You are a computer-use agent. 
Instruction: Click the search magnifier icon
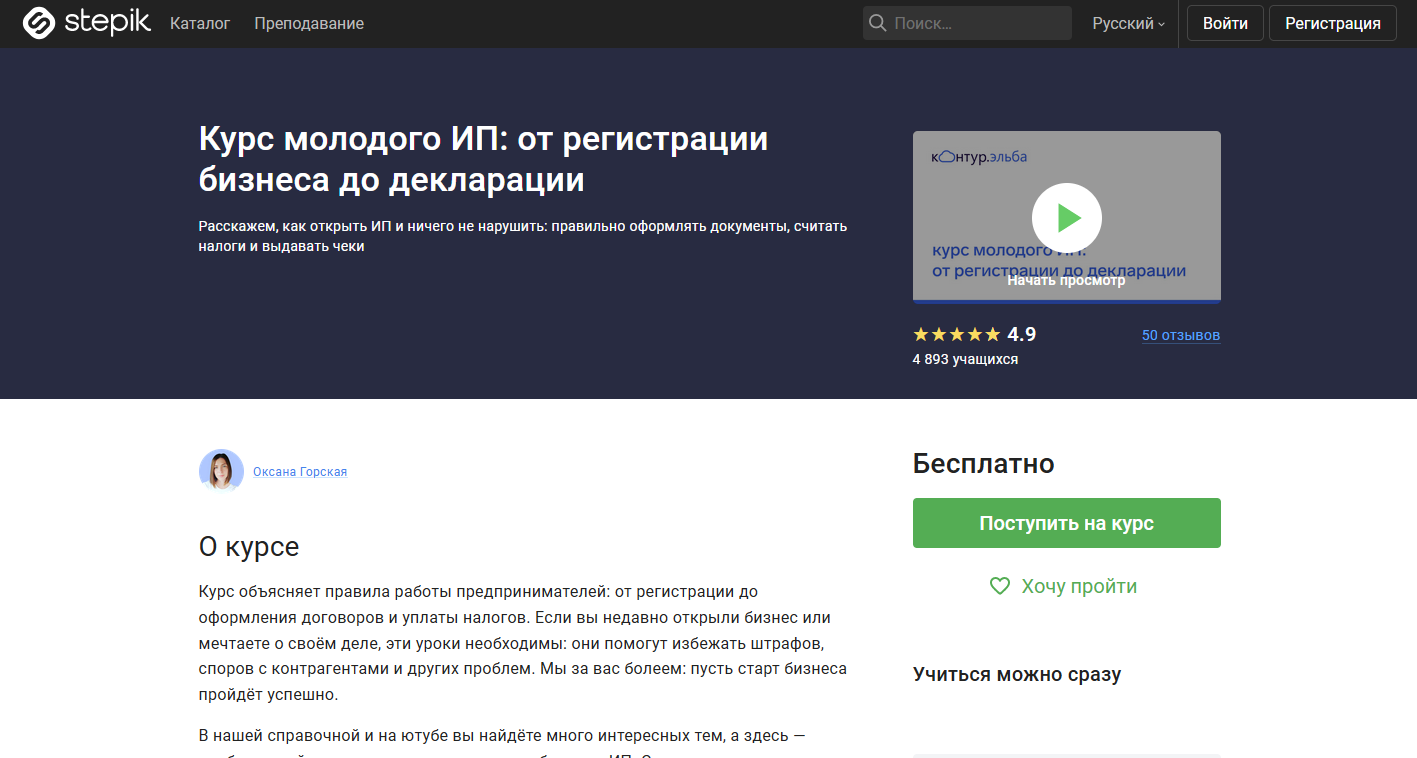pyautogui.click(x=878, y=22)
